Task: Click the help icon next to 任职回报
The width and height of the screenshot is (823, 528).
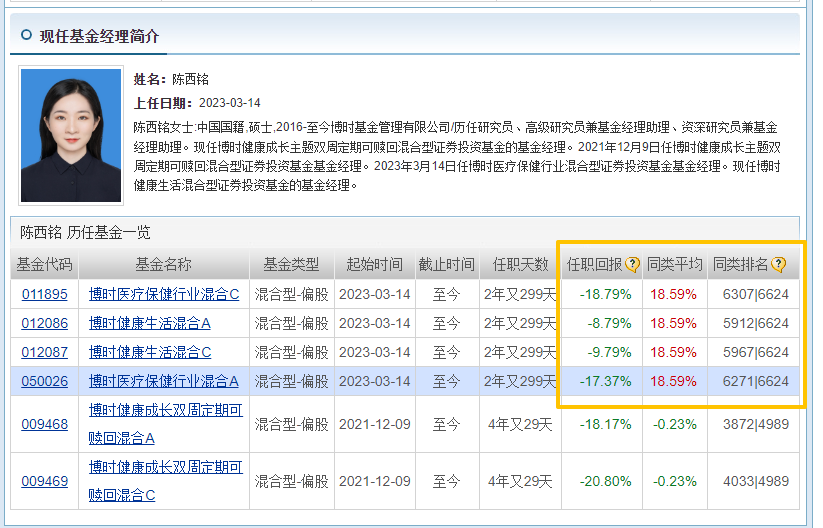Action: tap(632, 265)
